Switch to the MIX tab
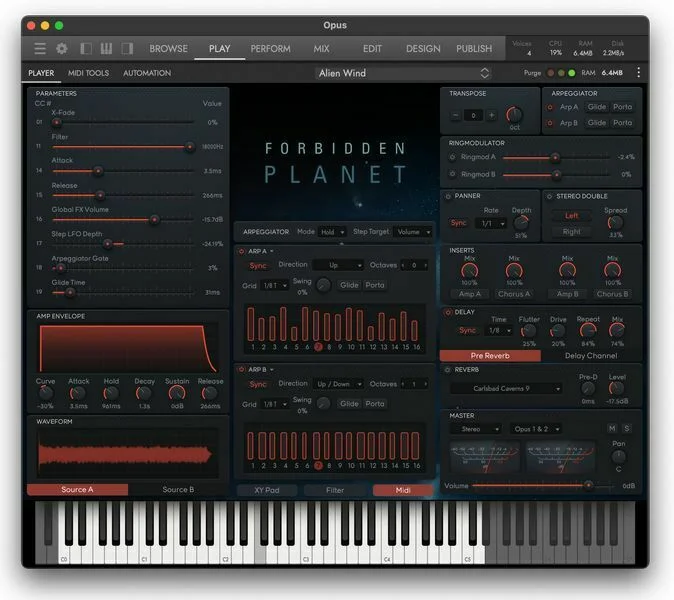This screenshot has width=674, height=600. click(x=321, y=49)
